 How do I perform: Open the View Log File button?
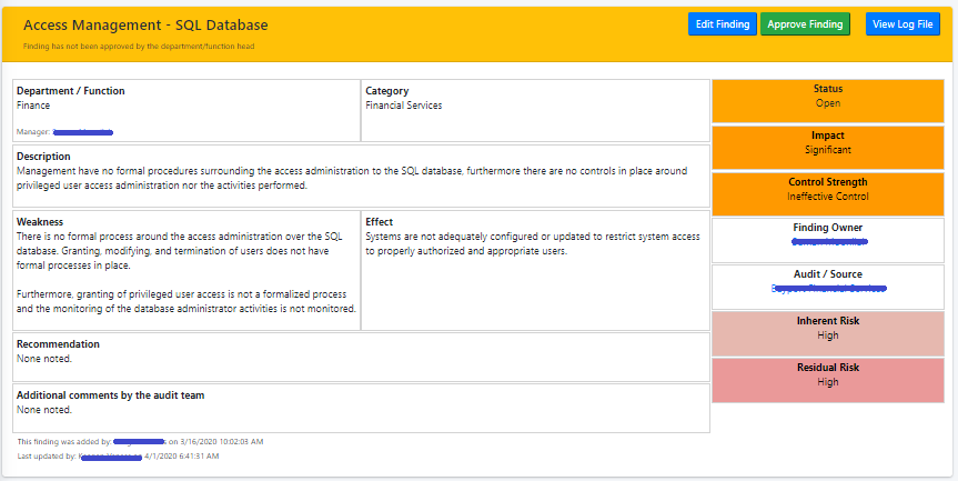(x=903, y=24)
